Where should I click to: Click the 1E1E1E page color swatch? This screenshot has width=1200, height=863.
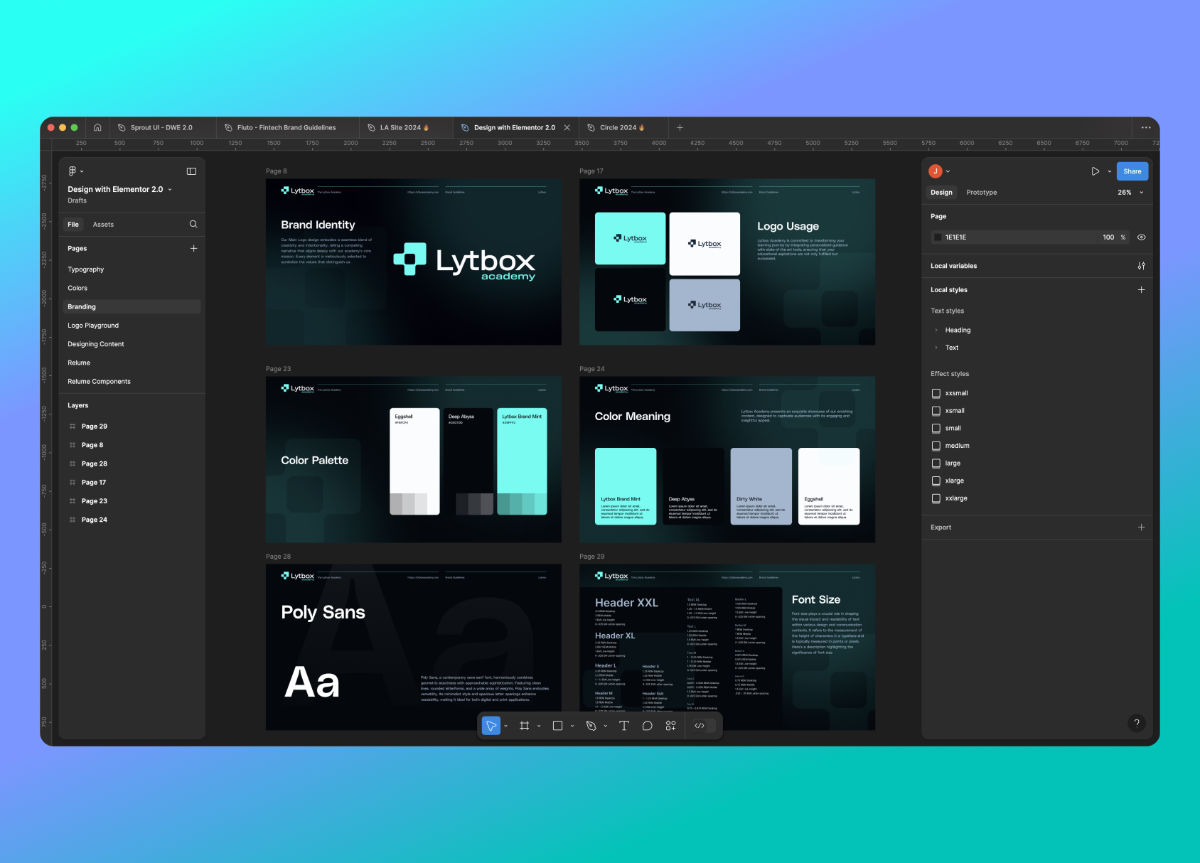936,237
